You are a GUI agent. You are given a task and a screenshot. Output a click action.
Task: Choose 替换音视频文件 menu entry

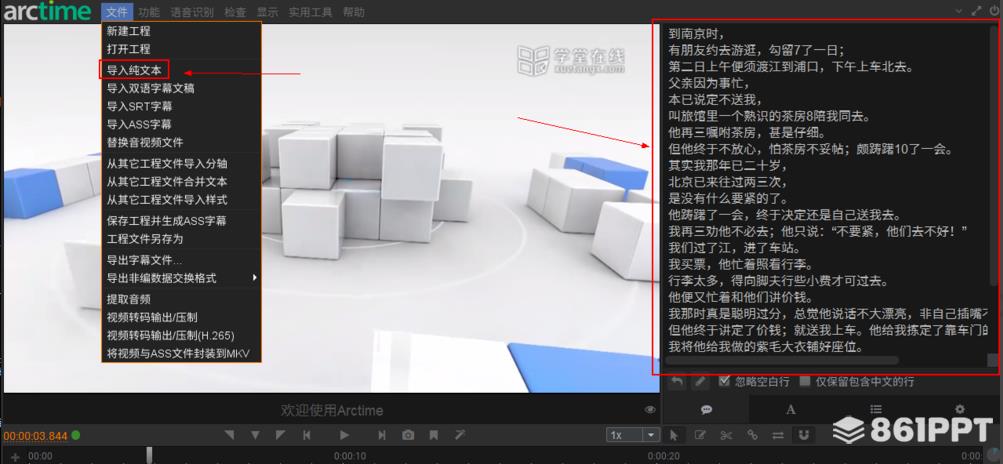pyautogui.click(x=181, y=142)
